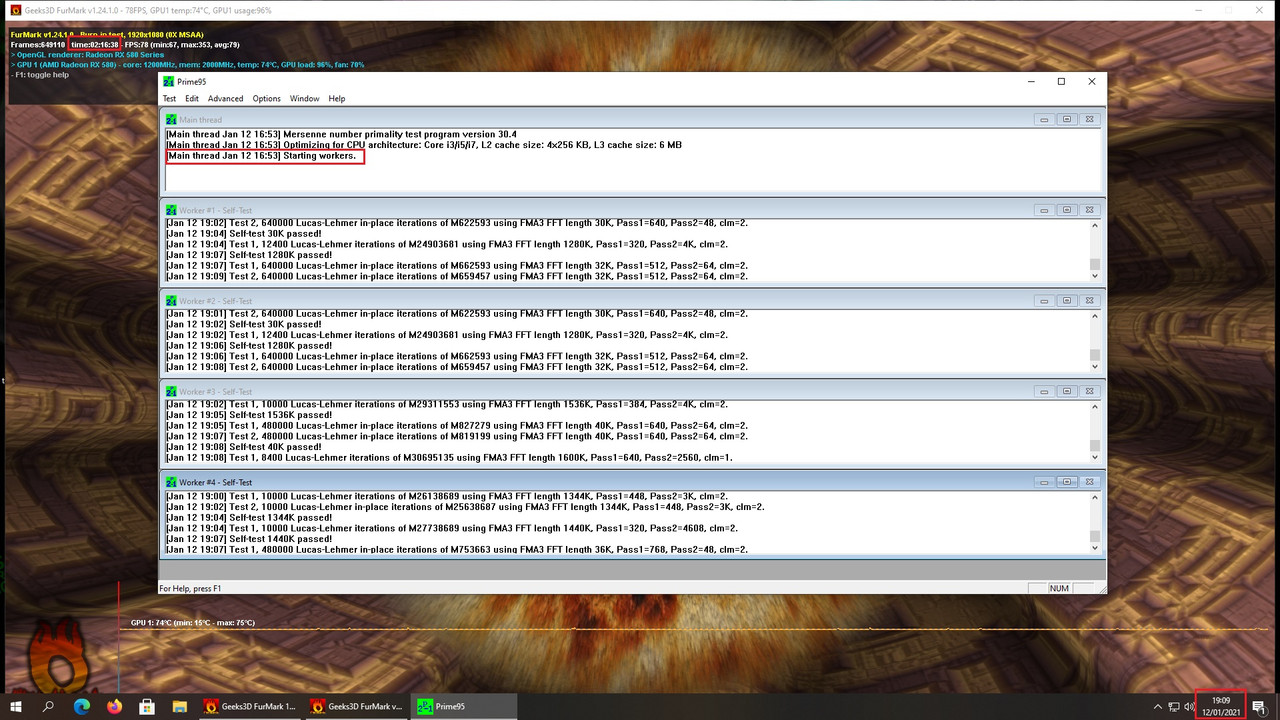Click the Worker #1 Self-Test window icon

tap(172, 211)
